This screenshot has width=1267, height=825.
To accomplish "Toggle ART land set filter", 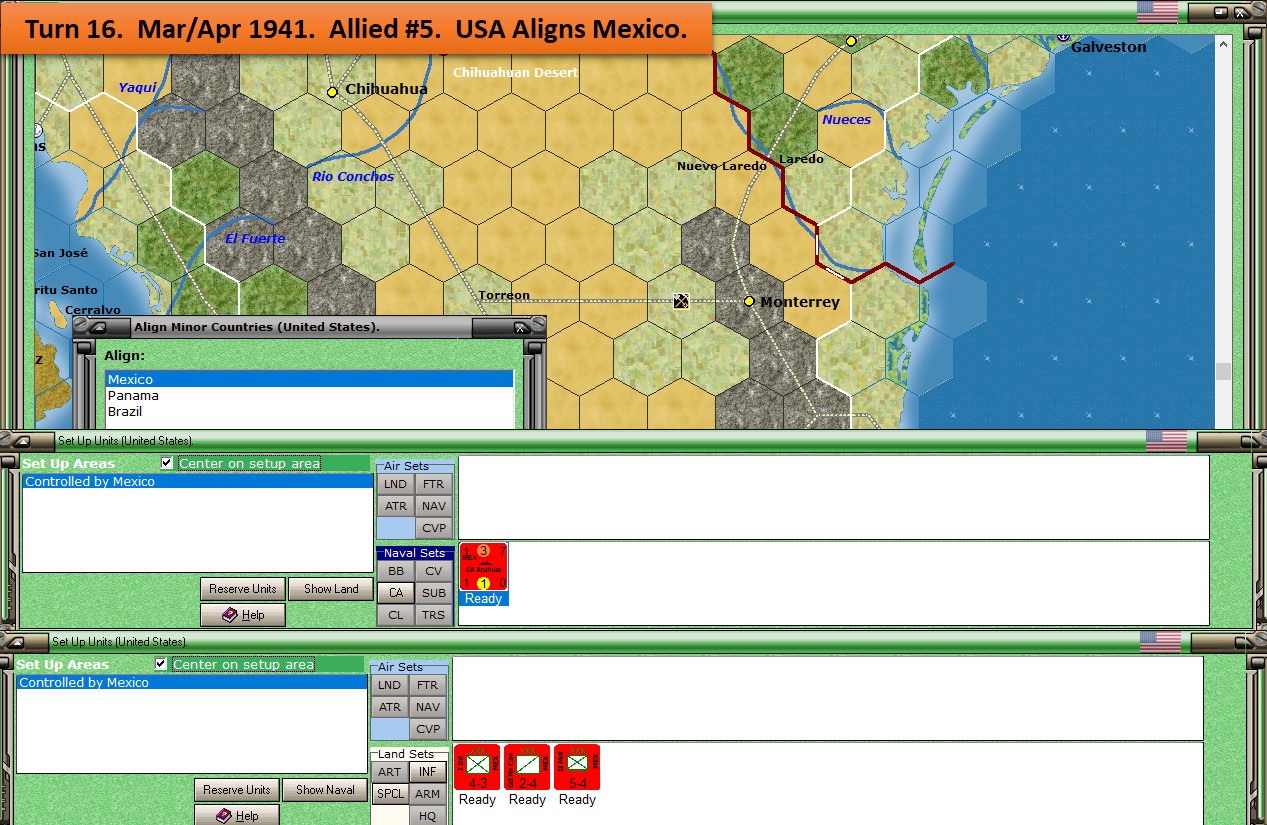I will [x=390, y=772].
